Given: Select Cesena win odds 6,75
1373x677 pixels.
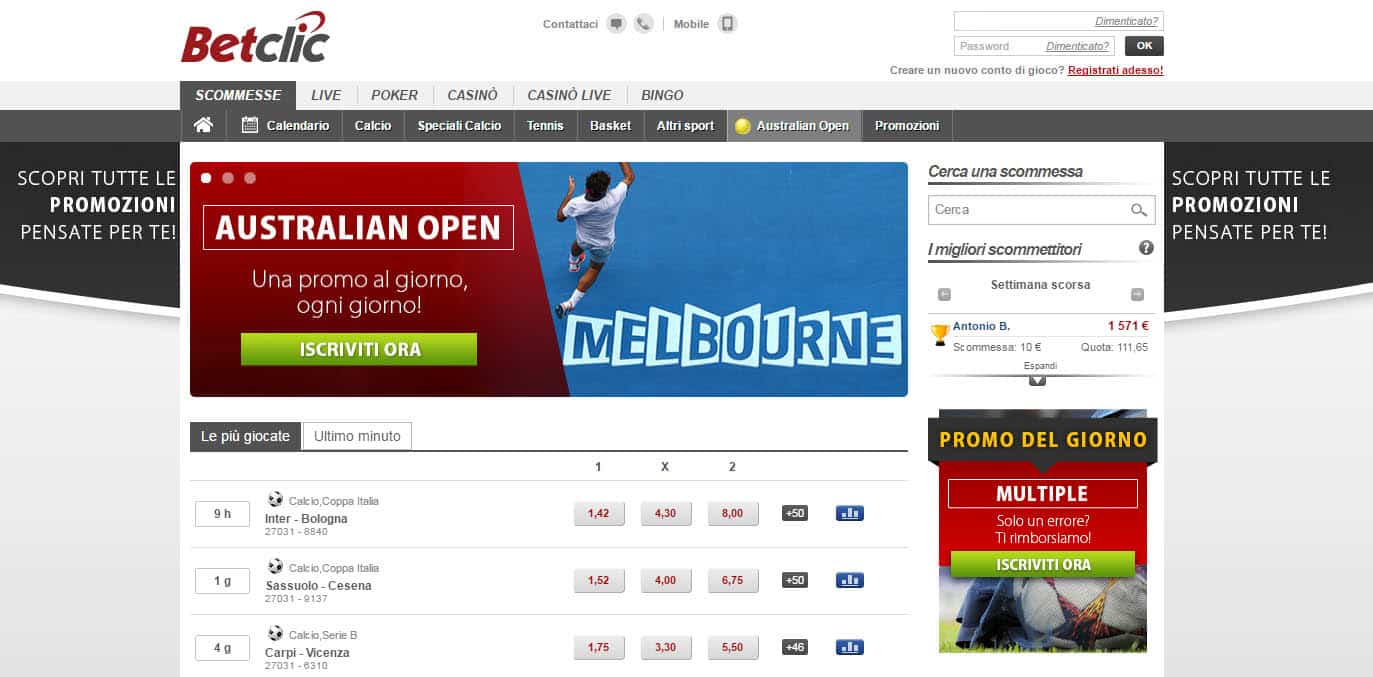Looking at the screenshot, I should pos(733,581).
